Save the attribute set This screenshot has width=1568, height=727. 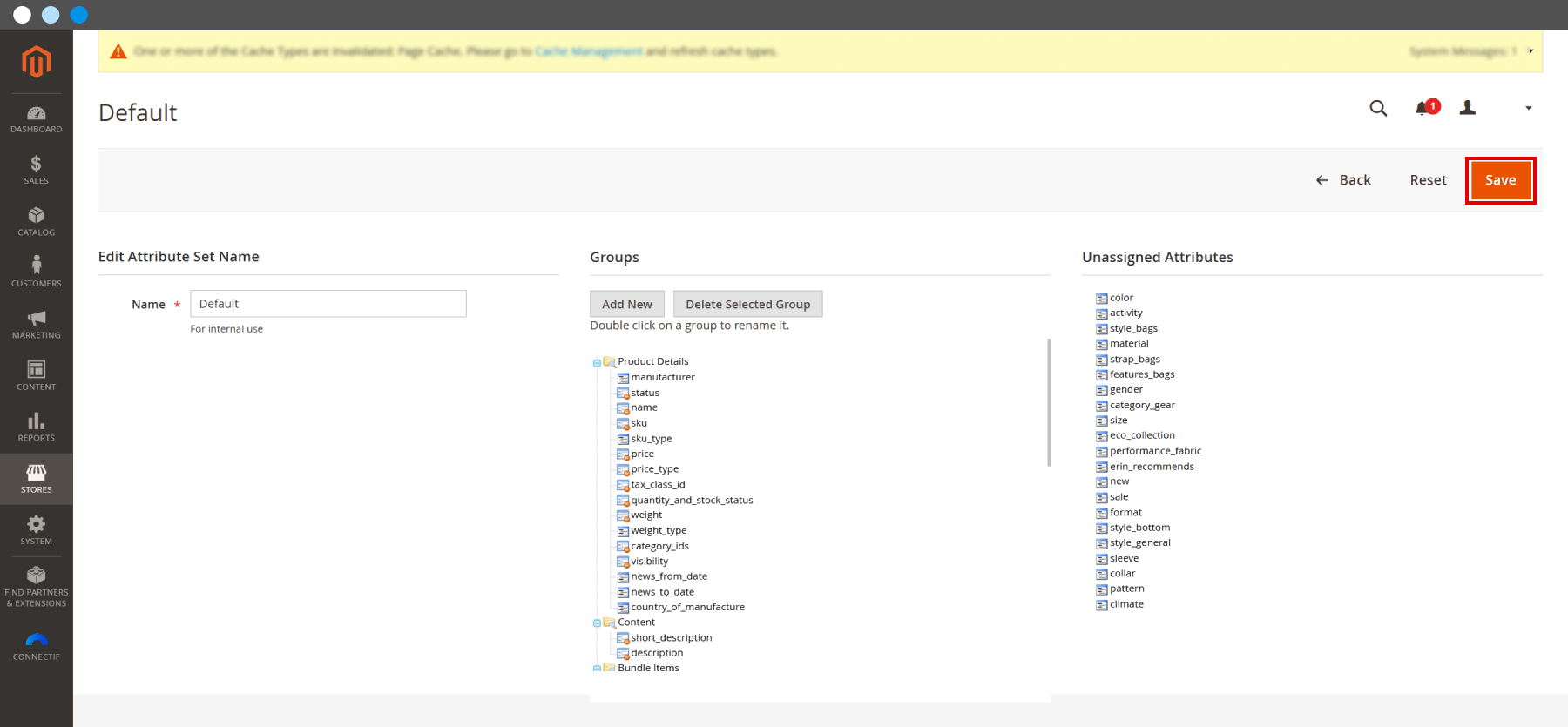point(1501,180)
